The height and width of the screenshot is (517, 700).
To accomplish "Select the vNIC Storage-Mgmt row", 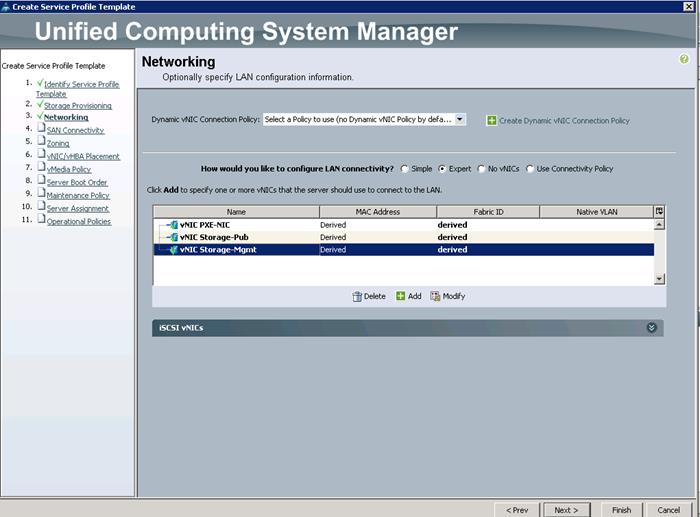I will 404,250.
